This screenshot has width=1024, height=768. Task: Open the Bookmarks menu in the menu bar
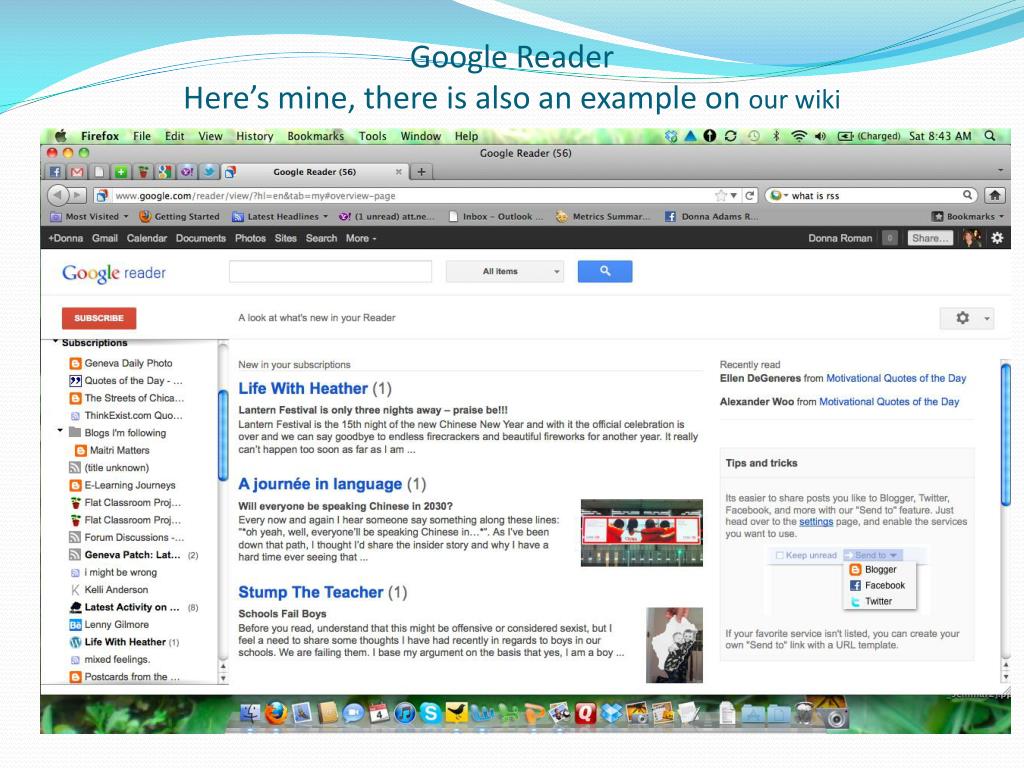tap(315, 136)
